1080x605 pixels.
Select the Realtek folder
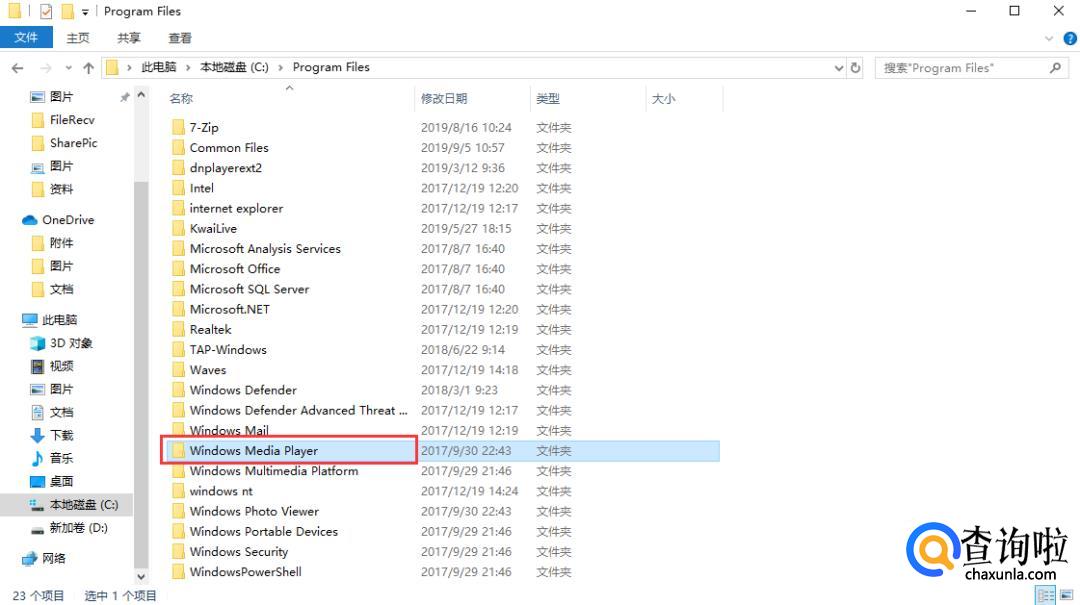pos(211,329)
